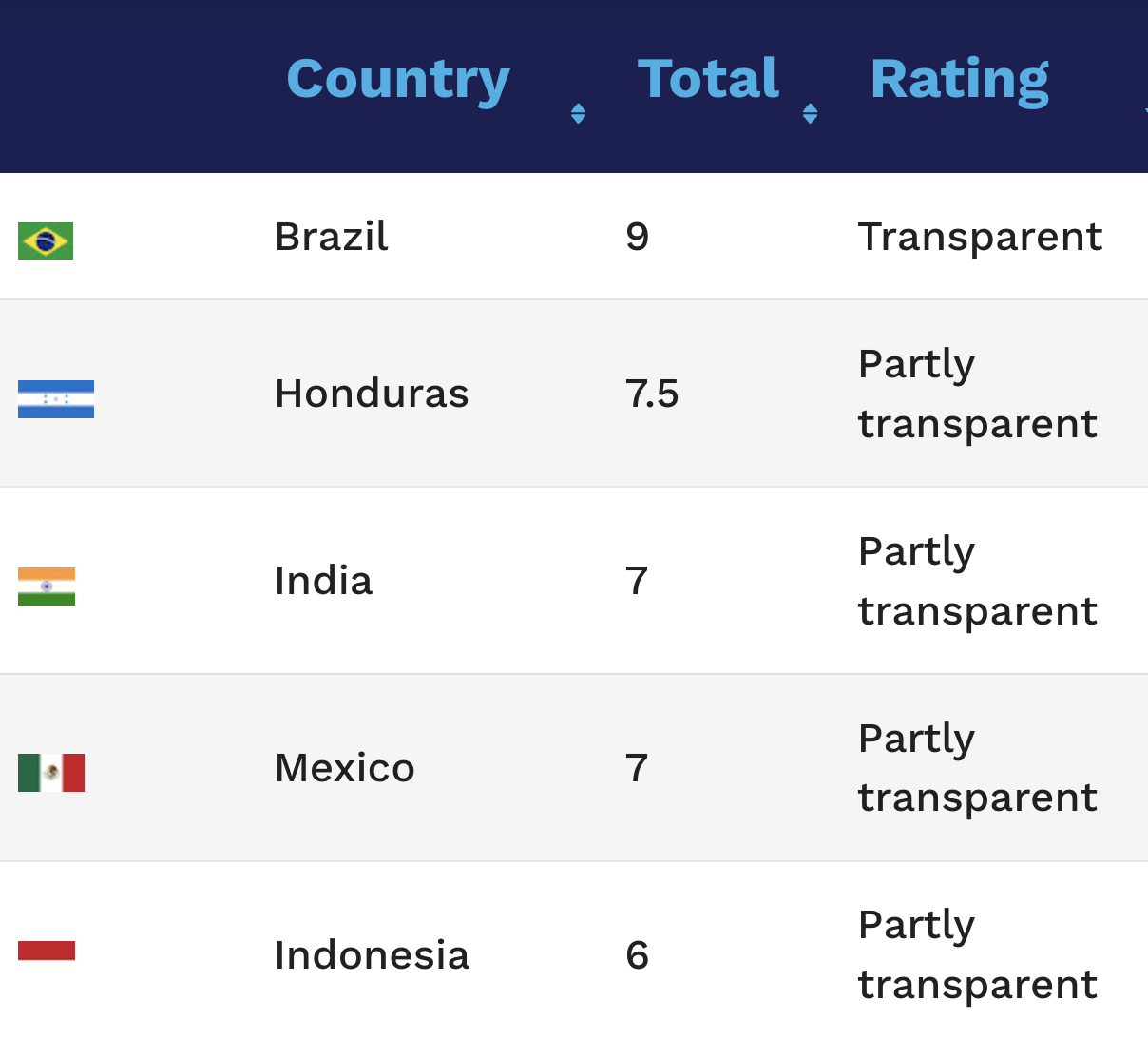This screenshot has width=1148, height=1038.
Task: Click the Country column header
Action: pyautogui.click(x=398, y=79)
